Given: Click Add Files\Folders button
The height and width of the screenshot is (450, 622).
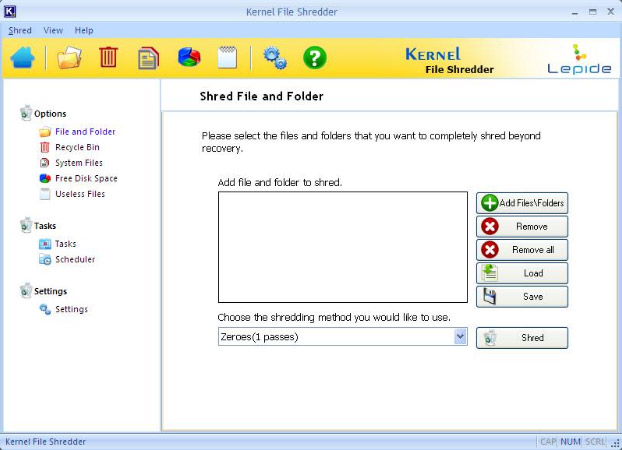Looking at the screenshot, I should [x=522, y=203].
